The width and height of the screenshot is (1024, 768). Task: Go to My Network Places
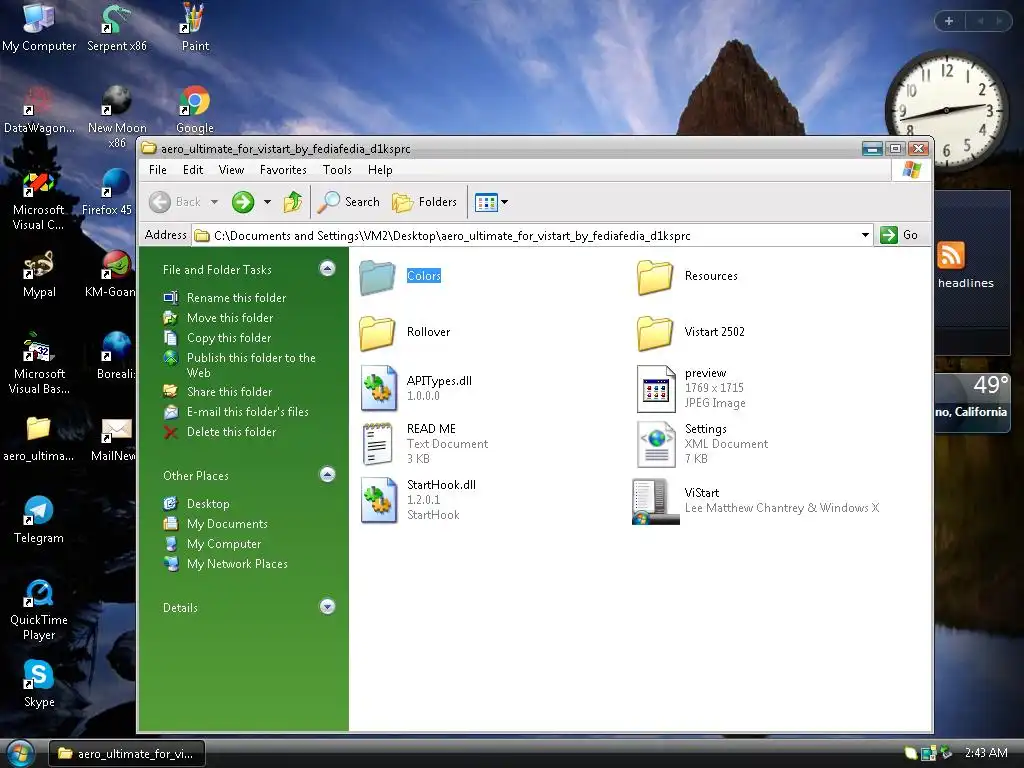(225, 564)
